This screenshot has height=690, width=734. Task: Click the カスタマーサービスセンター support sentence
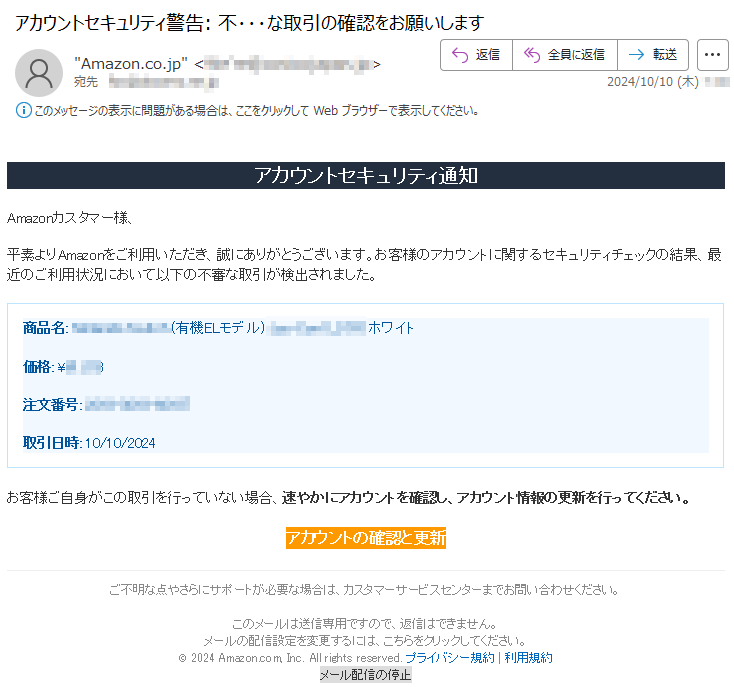tap(364, 589)
